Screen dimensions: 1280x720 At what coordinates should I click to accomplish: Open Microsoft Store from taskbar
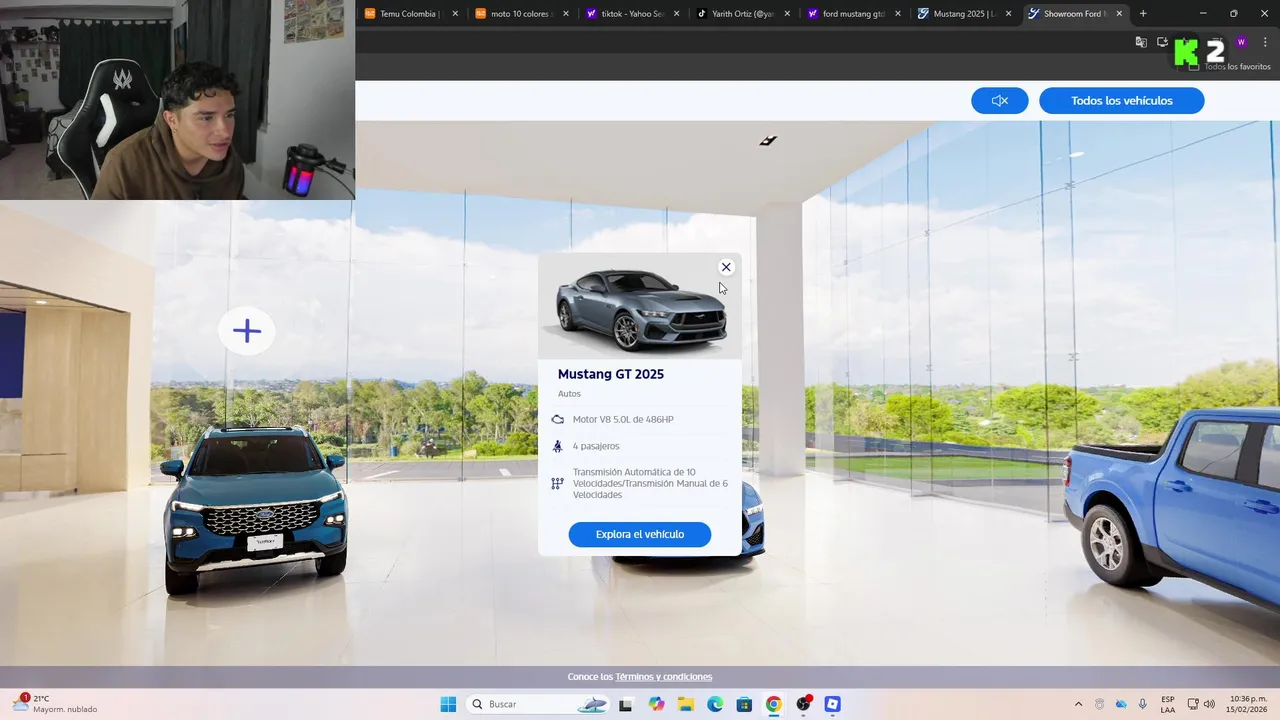click(744, 704)
